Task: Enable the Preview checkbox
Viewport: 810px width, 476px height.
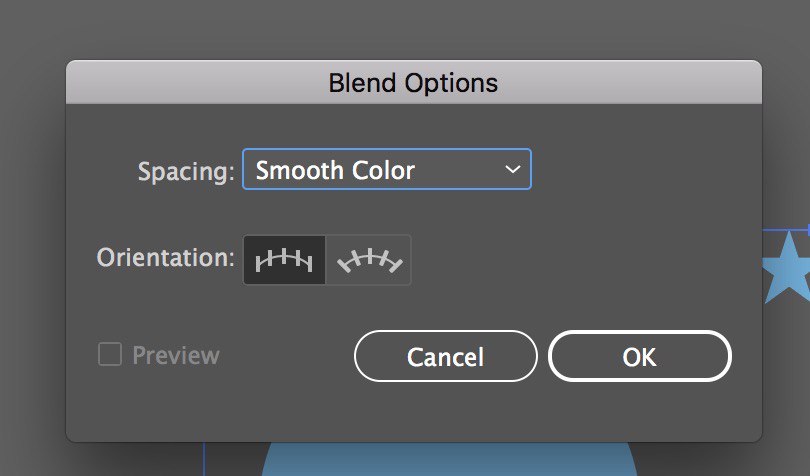Action: pos(110,355)
